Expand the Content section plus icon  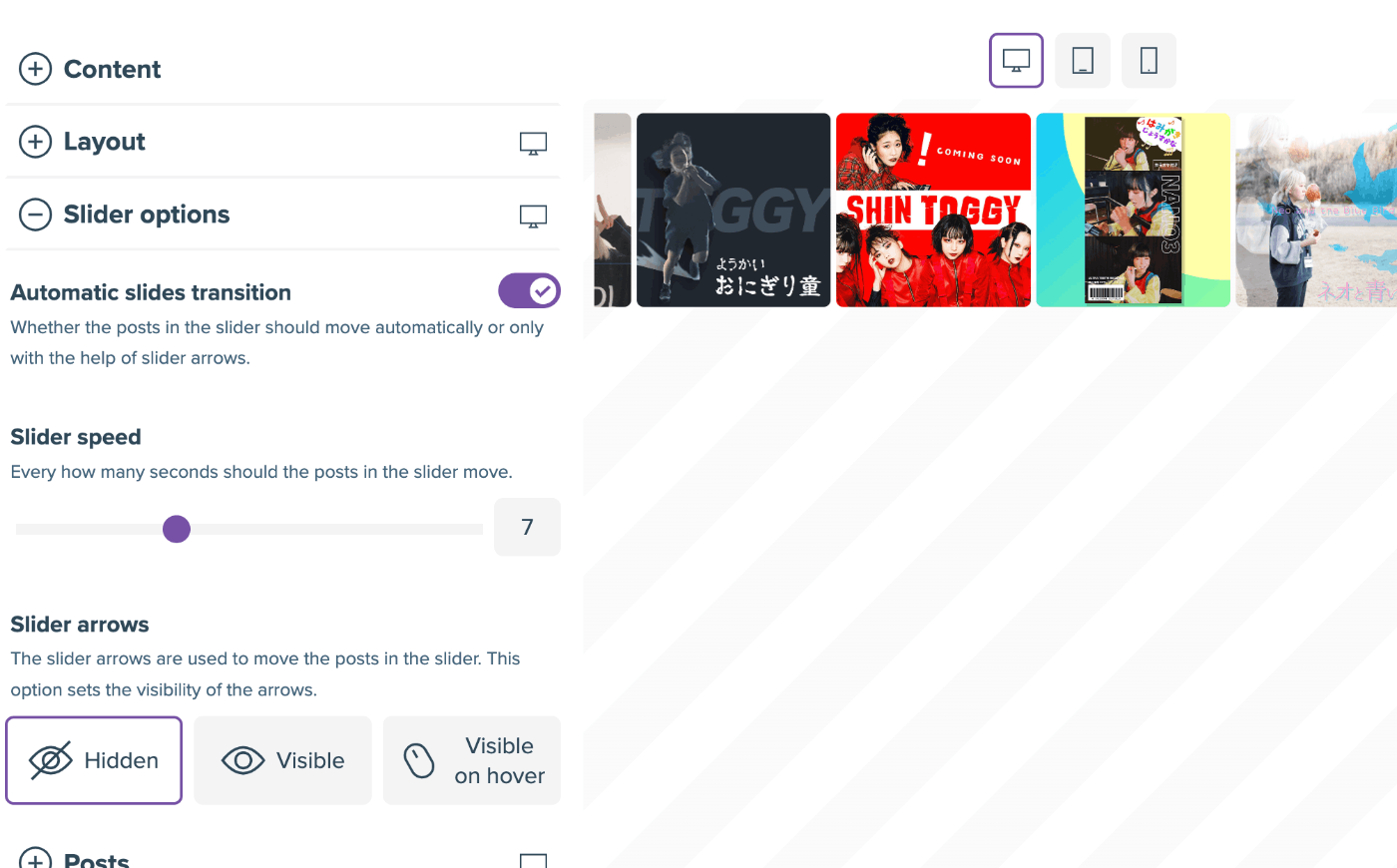click(35, 69)
